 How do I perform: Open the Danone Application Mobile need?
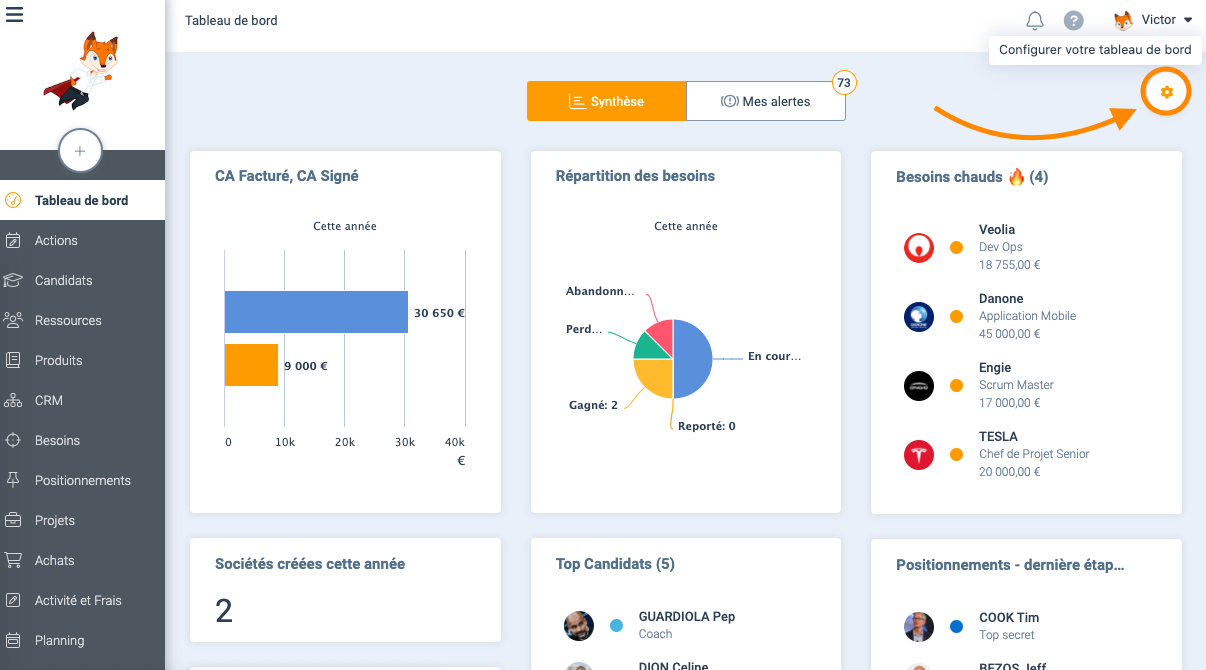(1026, 316)
